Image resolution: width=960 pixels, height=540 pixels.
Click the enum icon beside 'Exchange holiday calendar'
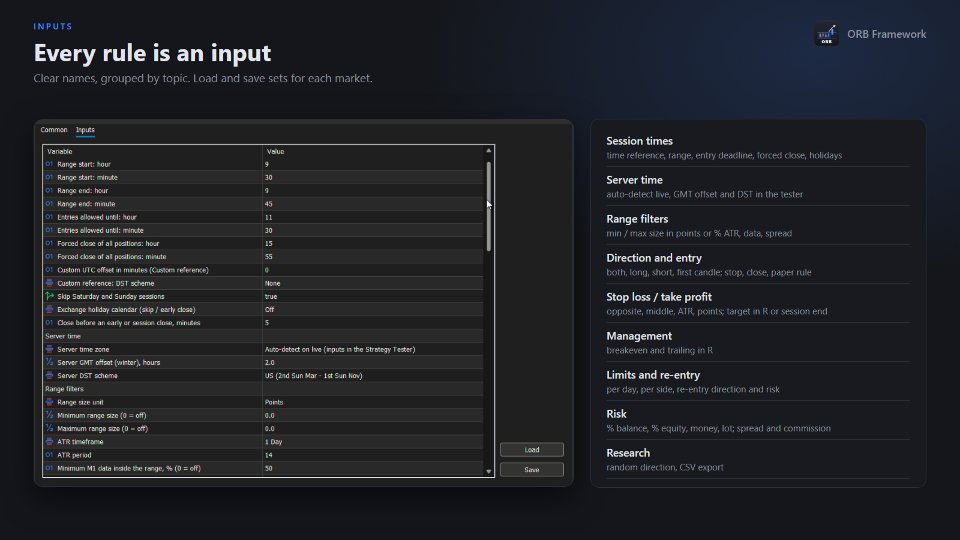pyautogui.click(x=49, y=310)
